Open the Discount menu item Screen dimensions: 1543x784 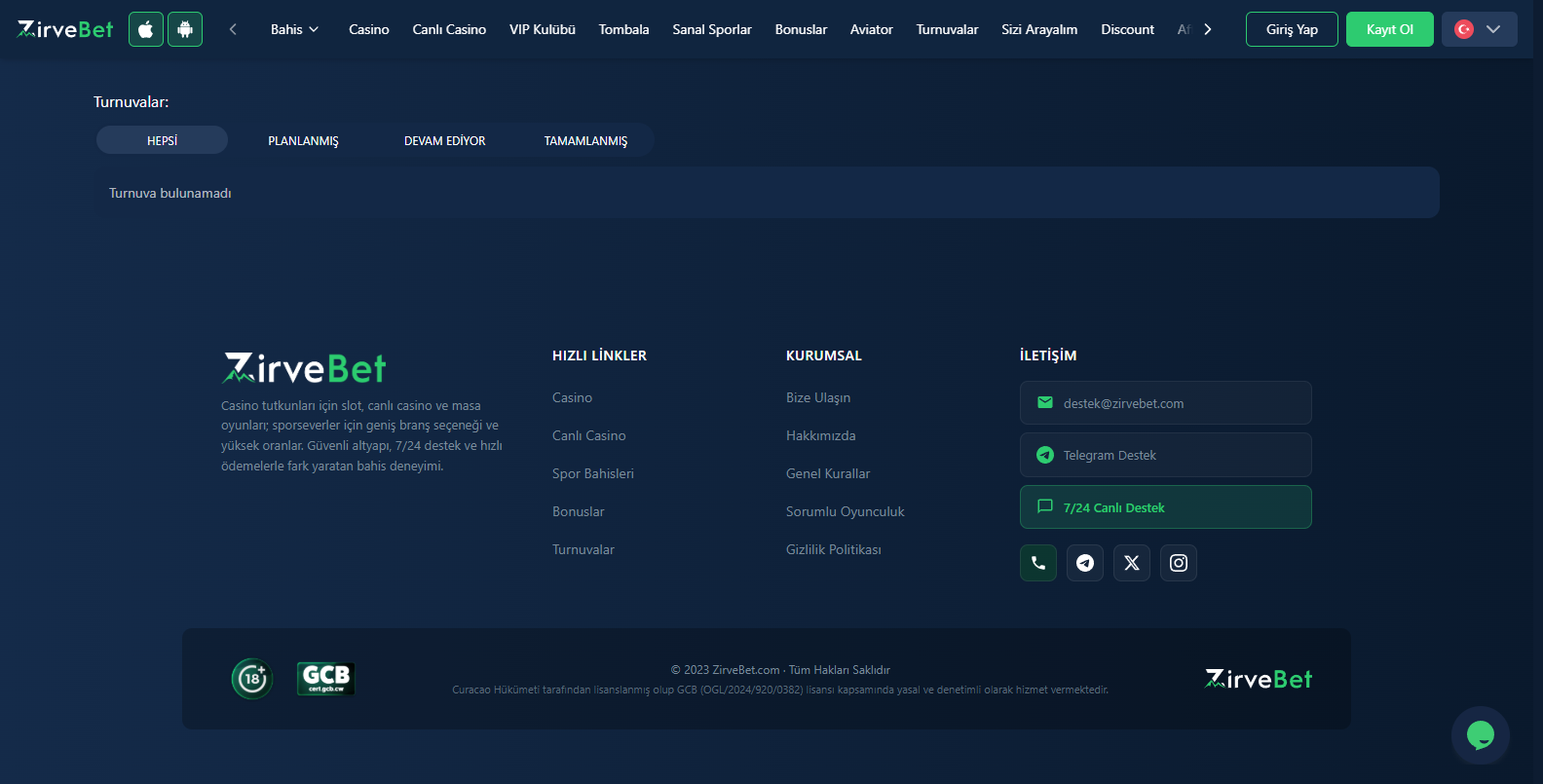[1128, 29]
